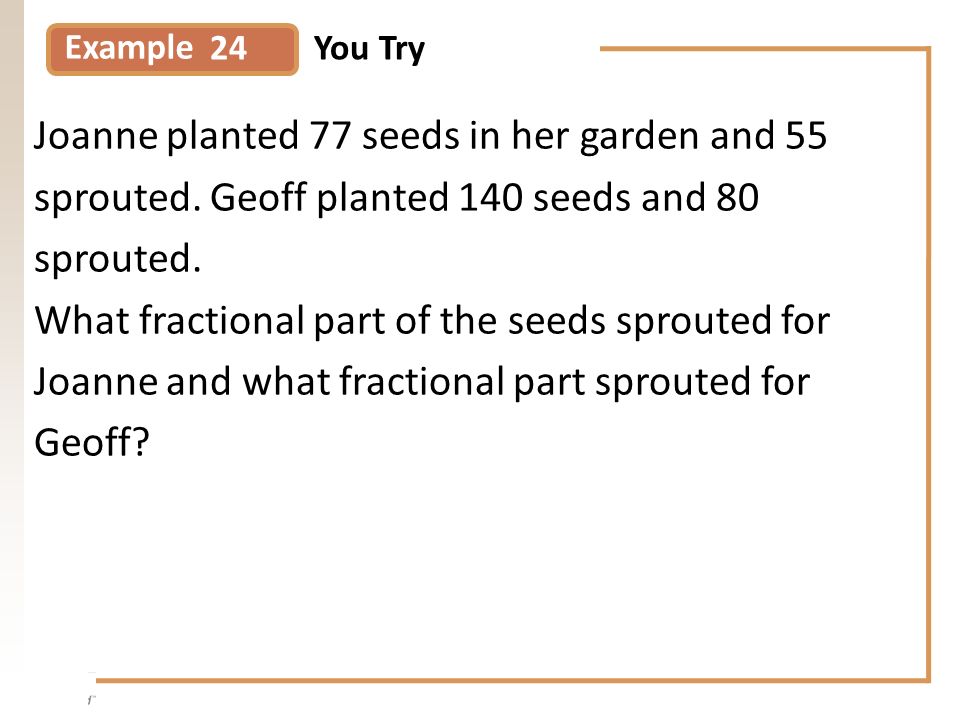Click the orange Example 24 badge
The width and height of the screenshot is (960, 720).
coord(172,50)
